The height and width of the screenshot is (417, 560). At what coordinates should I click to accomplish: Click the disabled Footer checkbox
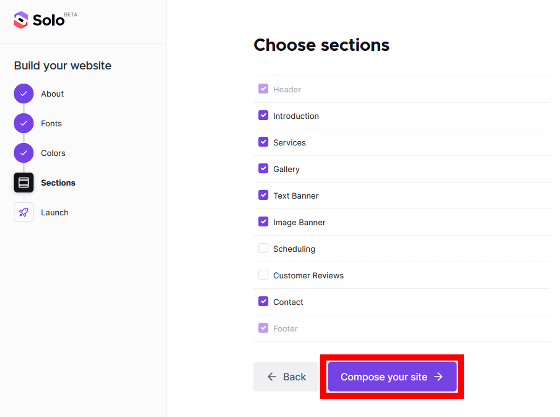coord(263,328)
